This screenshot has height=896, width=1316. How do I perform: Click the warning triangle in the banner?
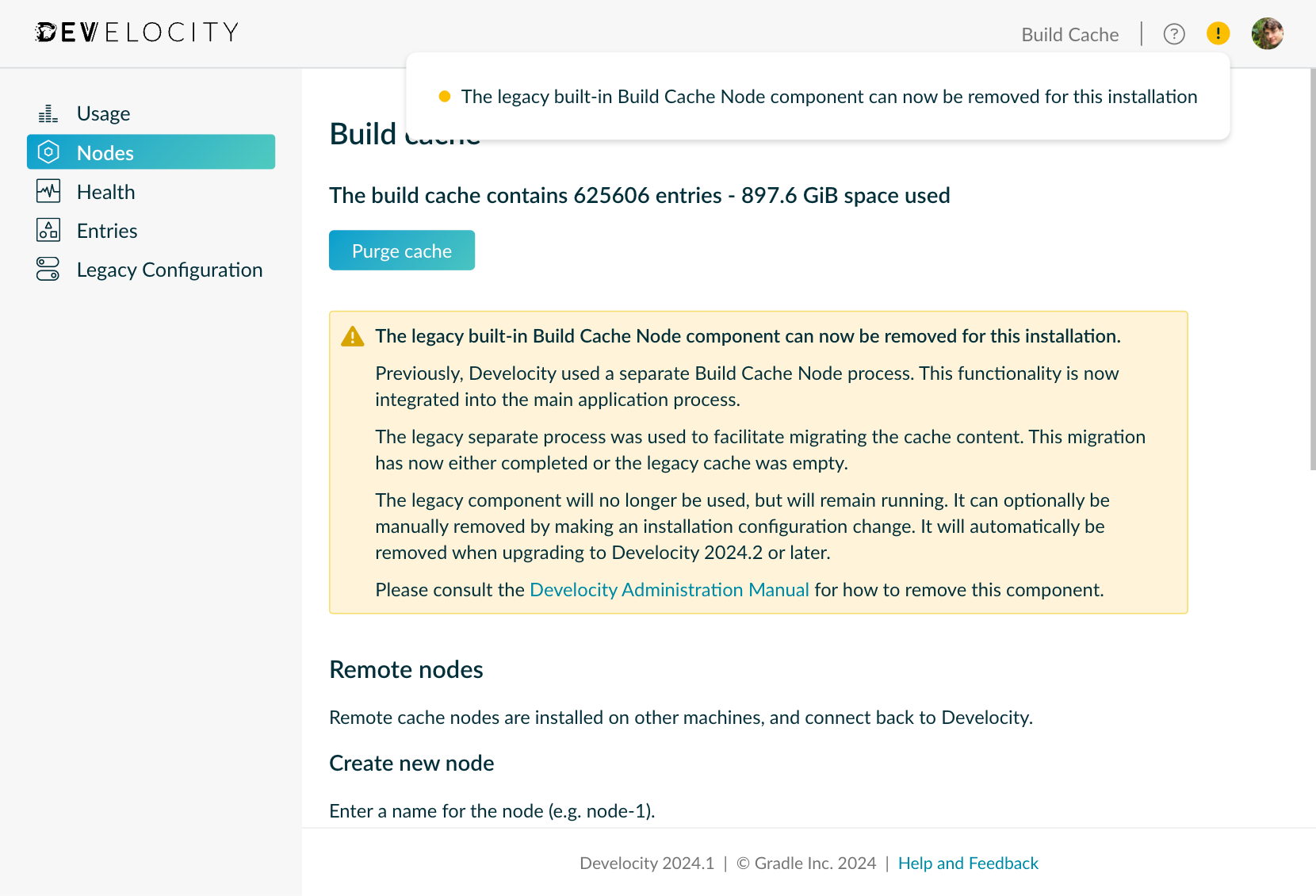tap(352, 335)
